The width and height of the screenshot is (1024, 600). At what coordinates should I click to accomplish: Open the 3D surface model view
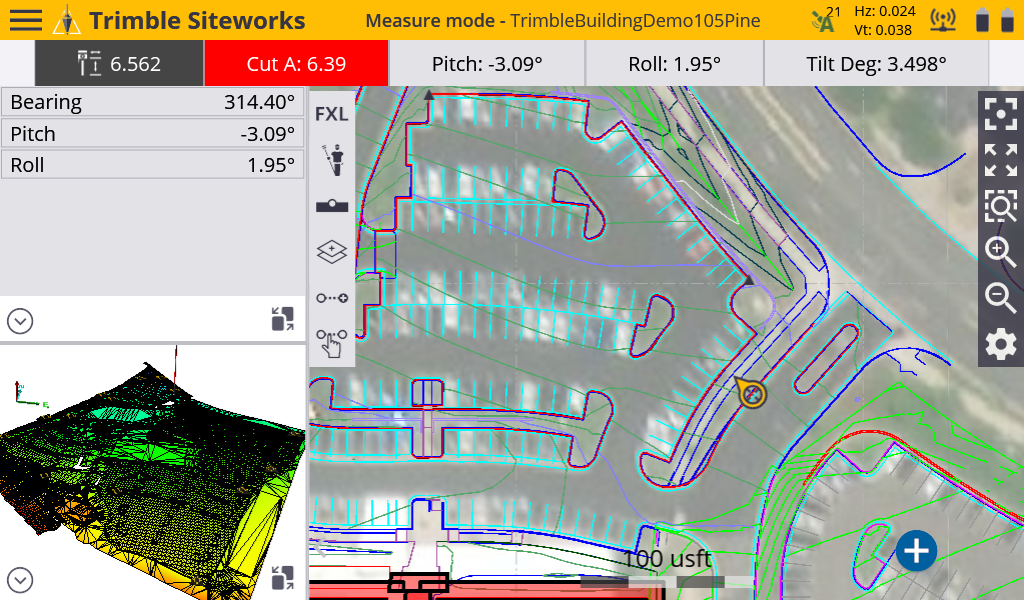153,471
